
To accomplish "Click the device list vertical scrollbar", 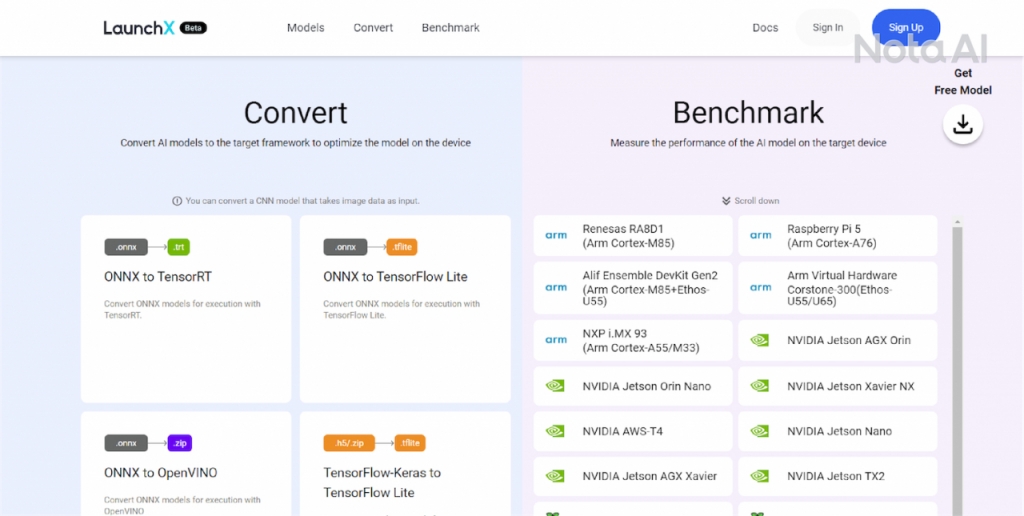I will [957, 371].
